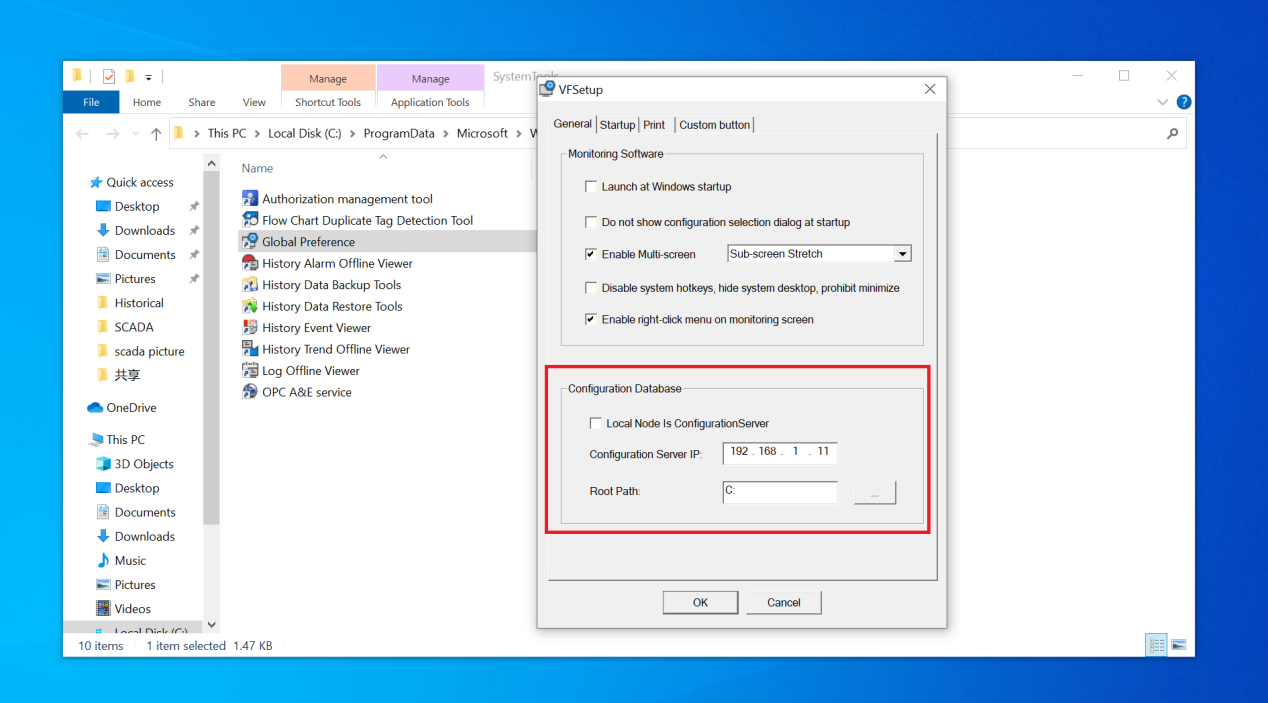Expand This PC breadcrumb chevron in address bar
Viewport: 1268px width, 703px height.
tap(257, 133)
